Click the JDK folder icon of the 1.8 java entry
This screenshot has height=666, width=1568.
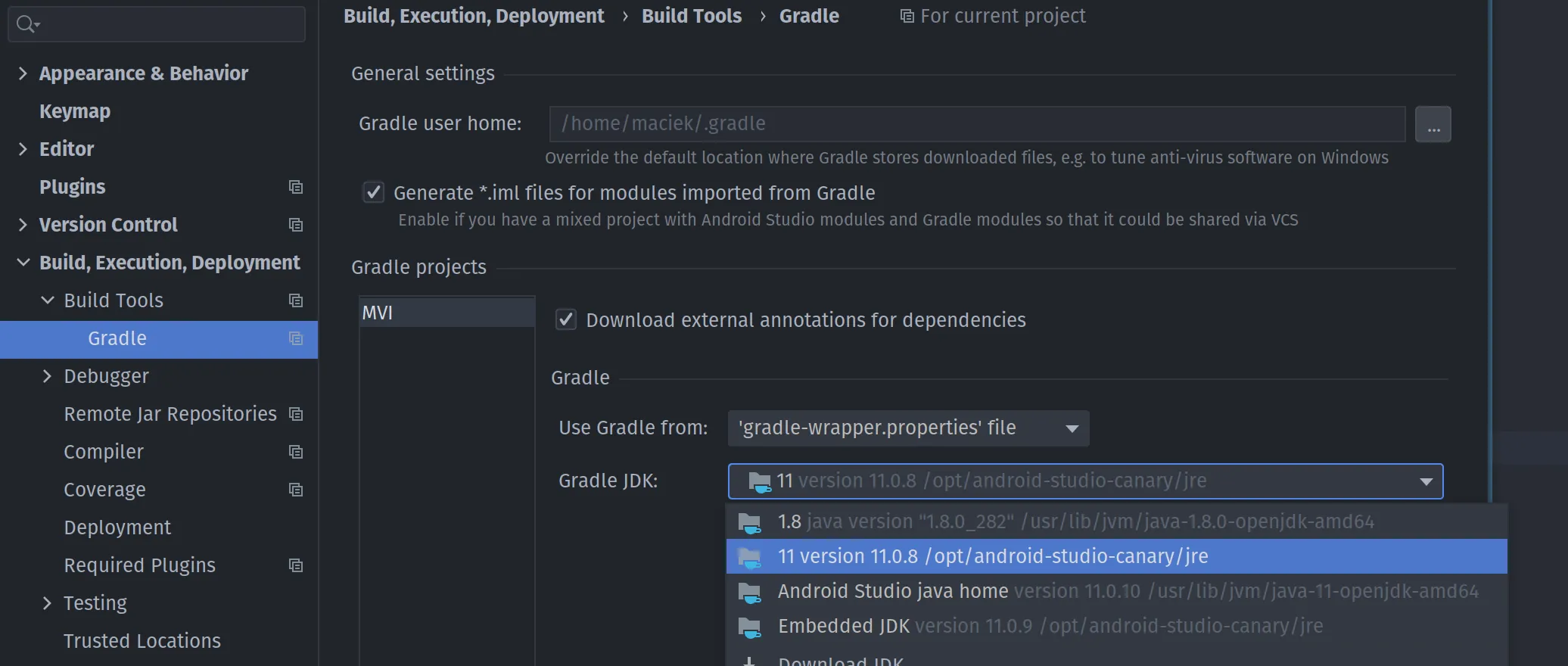750,522
